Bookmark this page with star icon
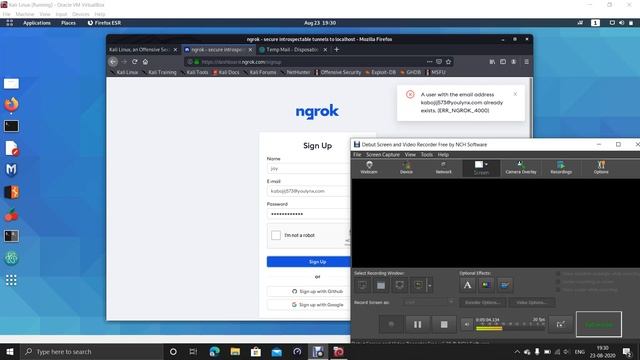The height and width of the screenshot is (360, 640). [449, 62]
